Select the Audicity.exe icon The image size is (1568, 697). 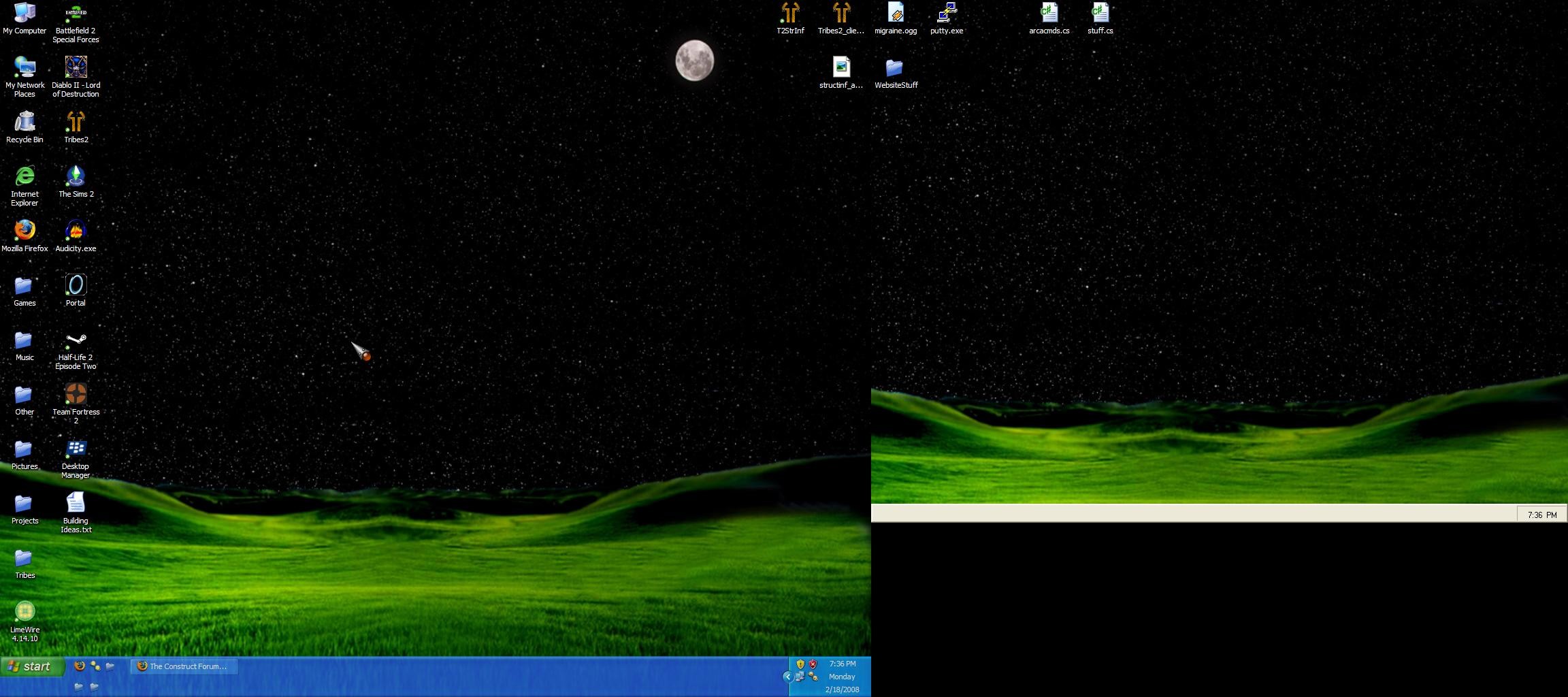coord(76,236)
